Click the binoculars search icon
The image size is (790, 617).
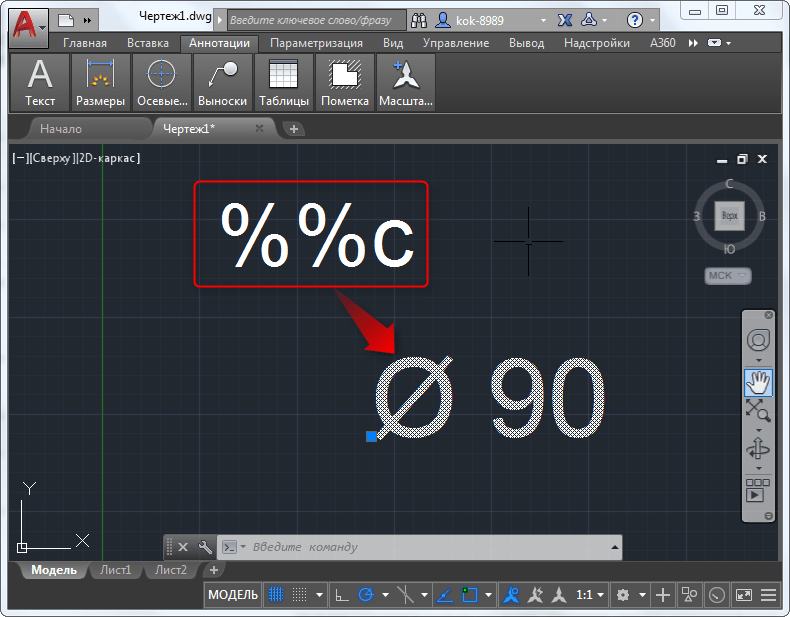pos(419,20)
